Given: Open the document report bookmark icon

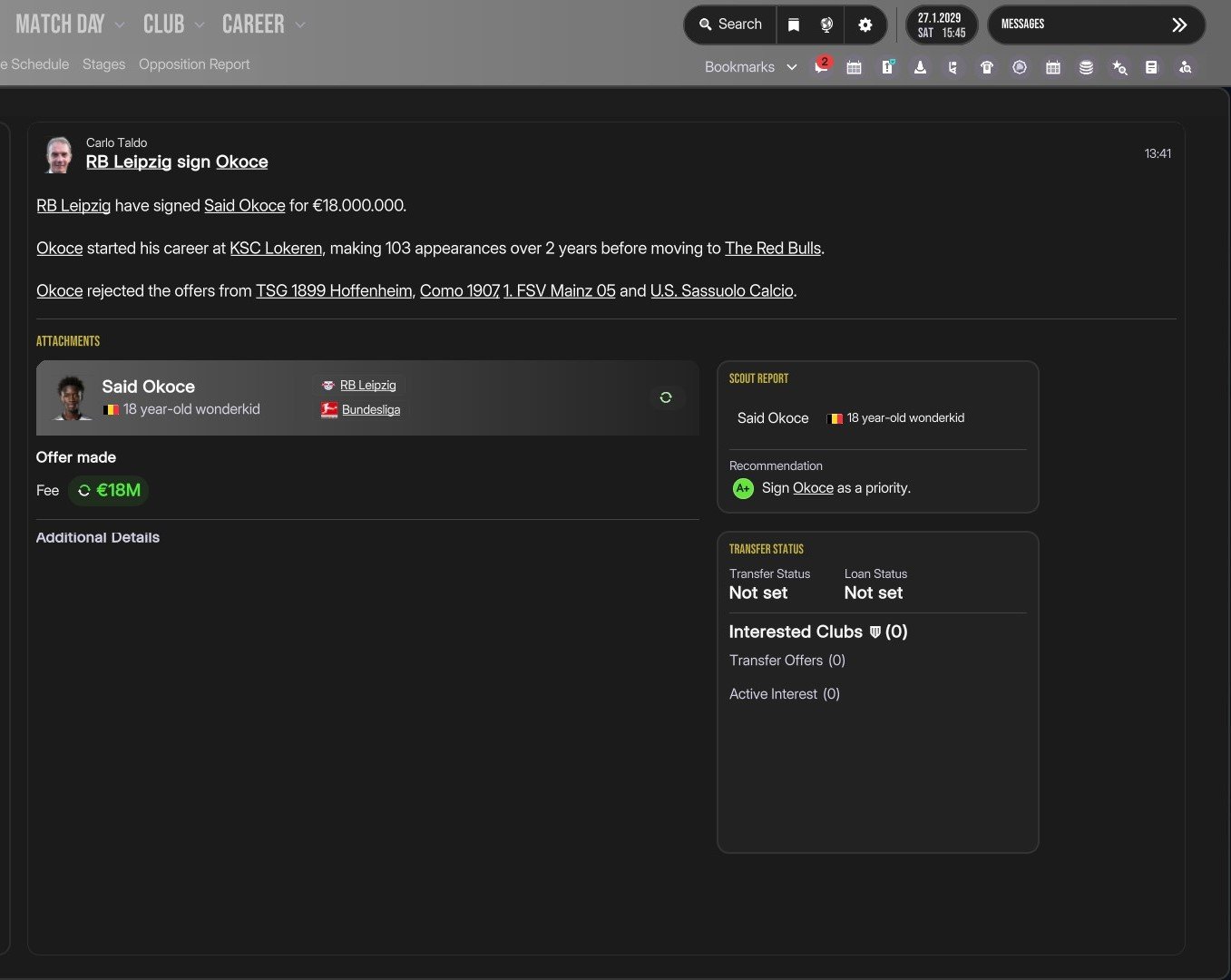Looking at the screenshot, I should coord(1151,67).
